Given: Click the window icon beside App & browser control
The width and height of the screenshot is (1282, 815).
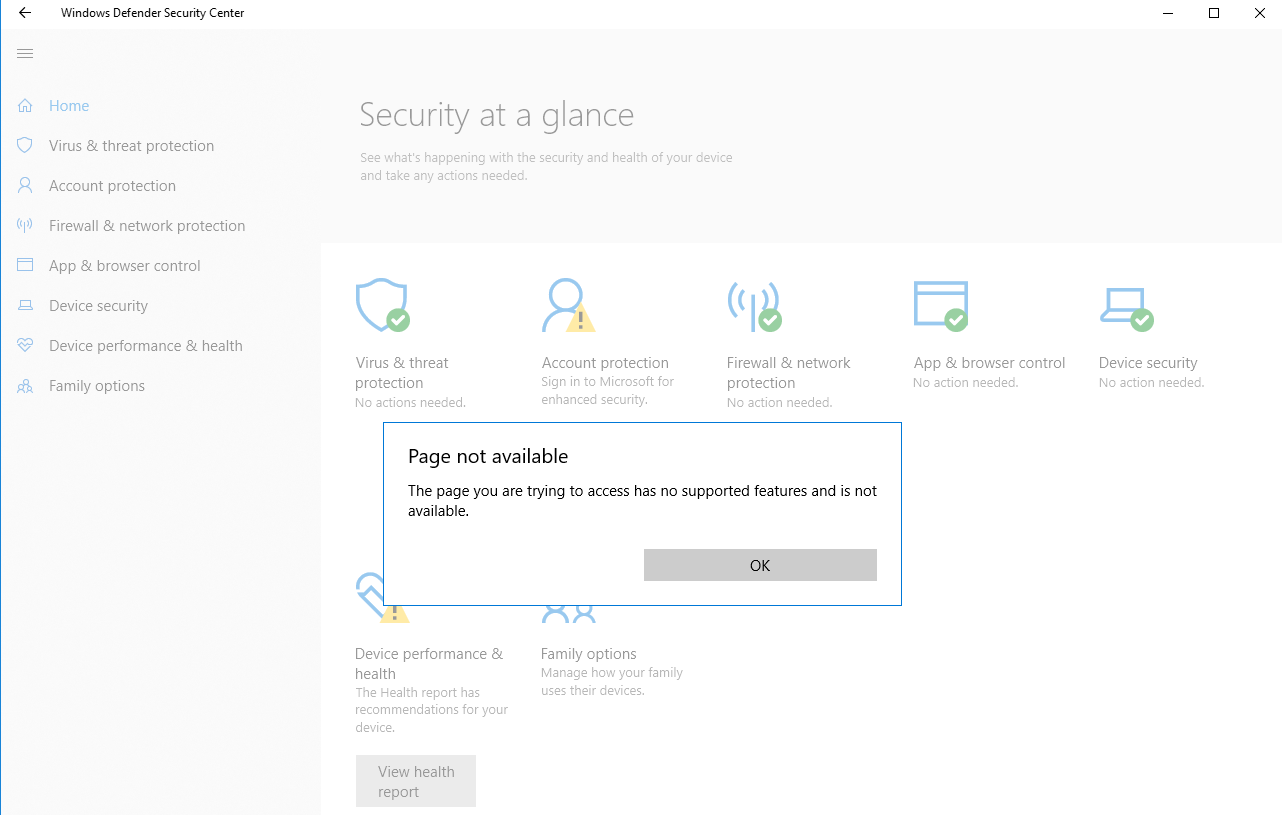Looking at the screenshot, I should 25,265.
